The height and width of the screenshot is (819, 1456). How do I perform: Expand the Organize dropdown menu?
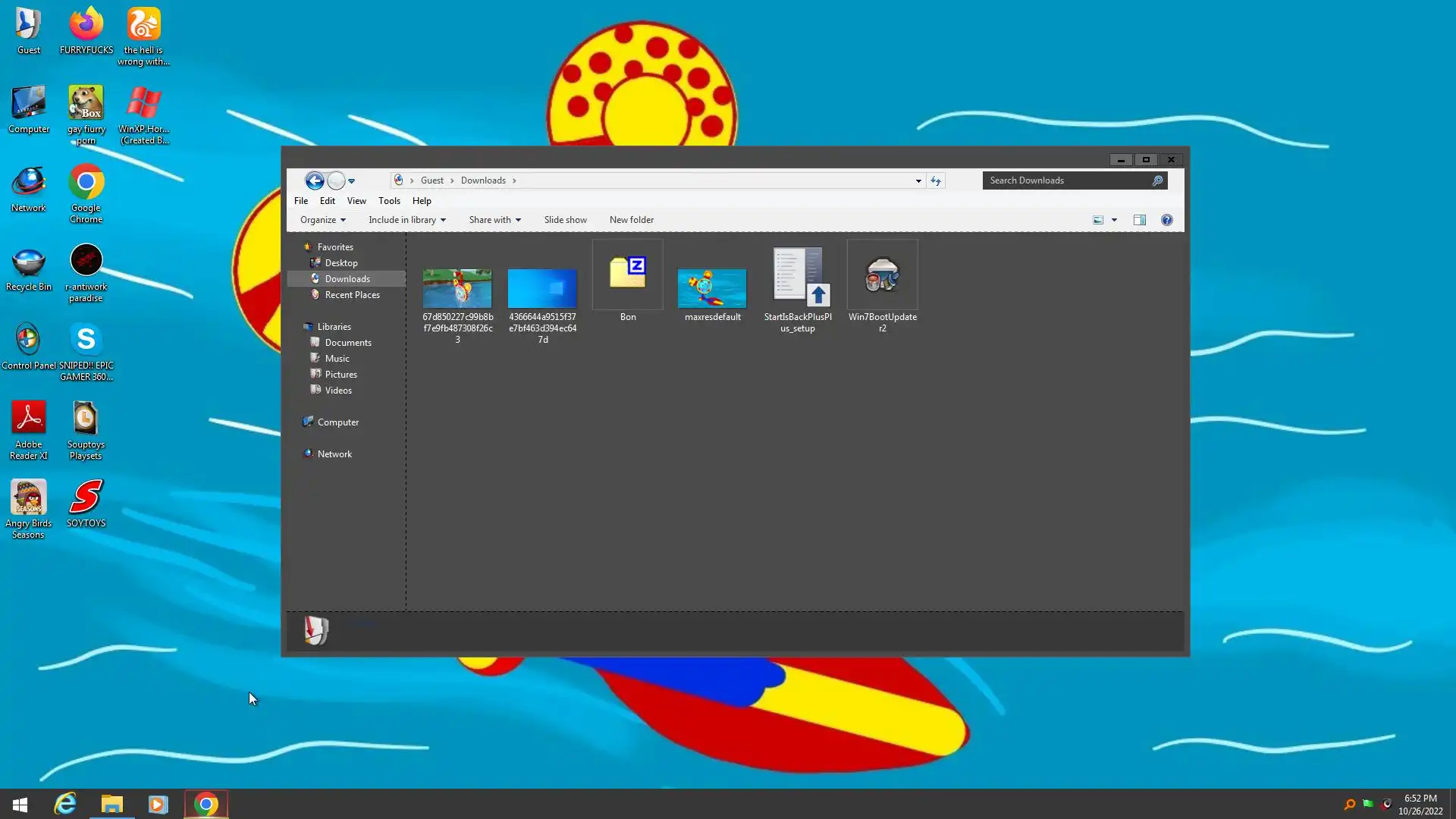(323, 220)
